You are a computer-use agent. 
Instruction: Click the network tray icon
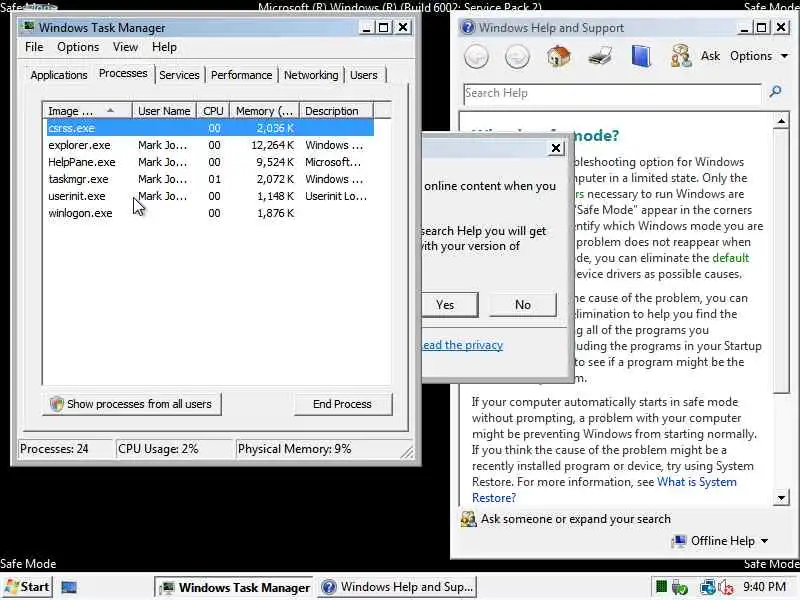click(x=708, y=587)
